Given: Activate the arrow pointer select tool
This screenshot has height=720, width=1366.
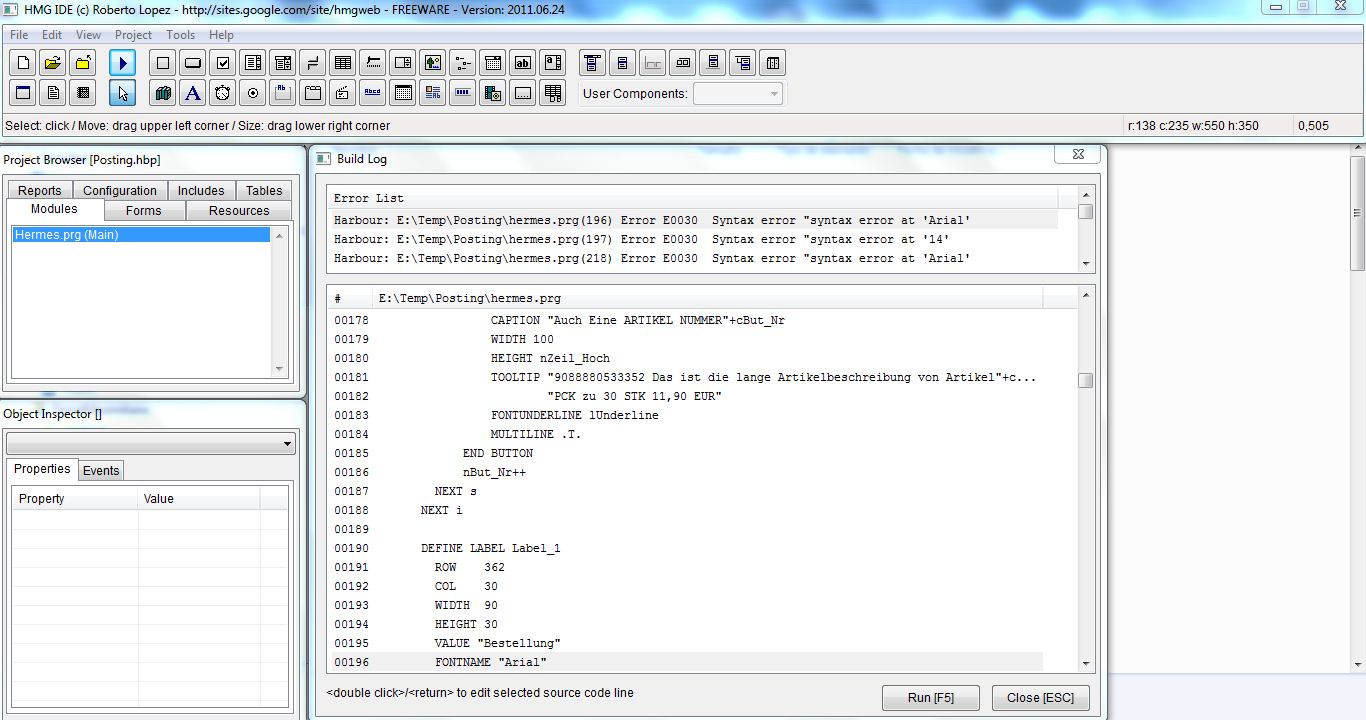Looking at the screenshot, I should (x=122, y=93).
